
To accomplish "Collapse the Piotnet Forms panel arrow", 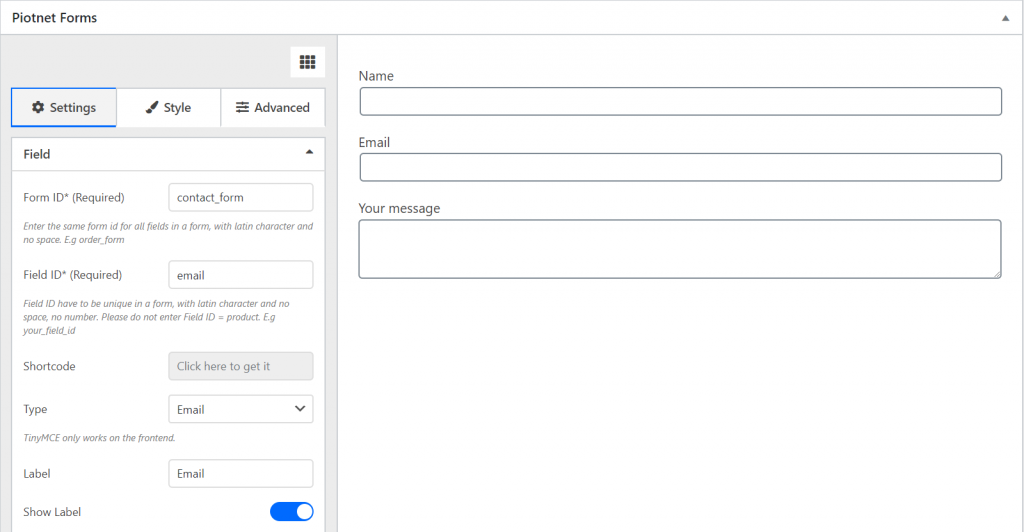I will coord(1005,18).
